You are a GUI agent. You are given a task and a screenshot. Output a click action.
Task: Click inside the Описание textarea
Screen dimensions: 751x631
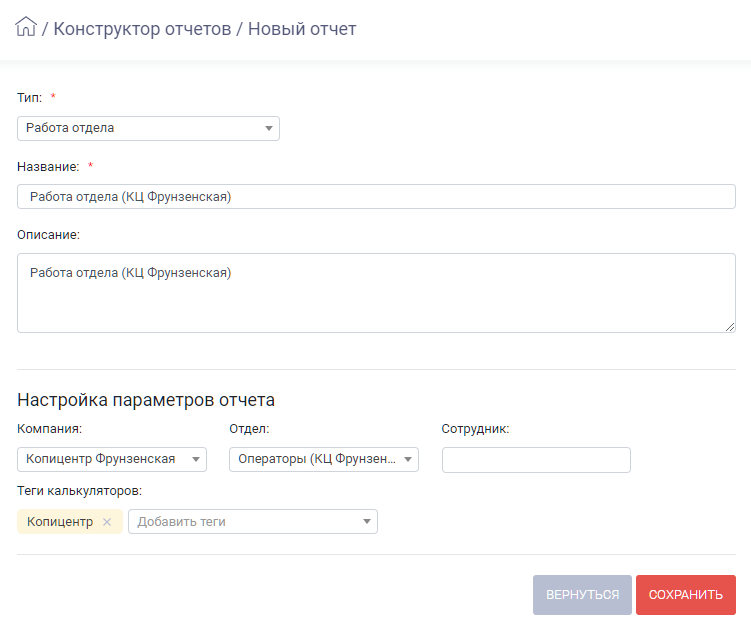tap(376, 293)
